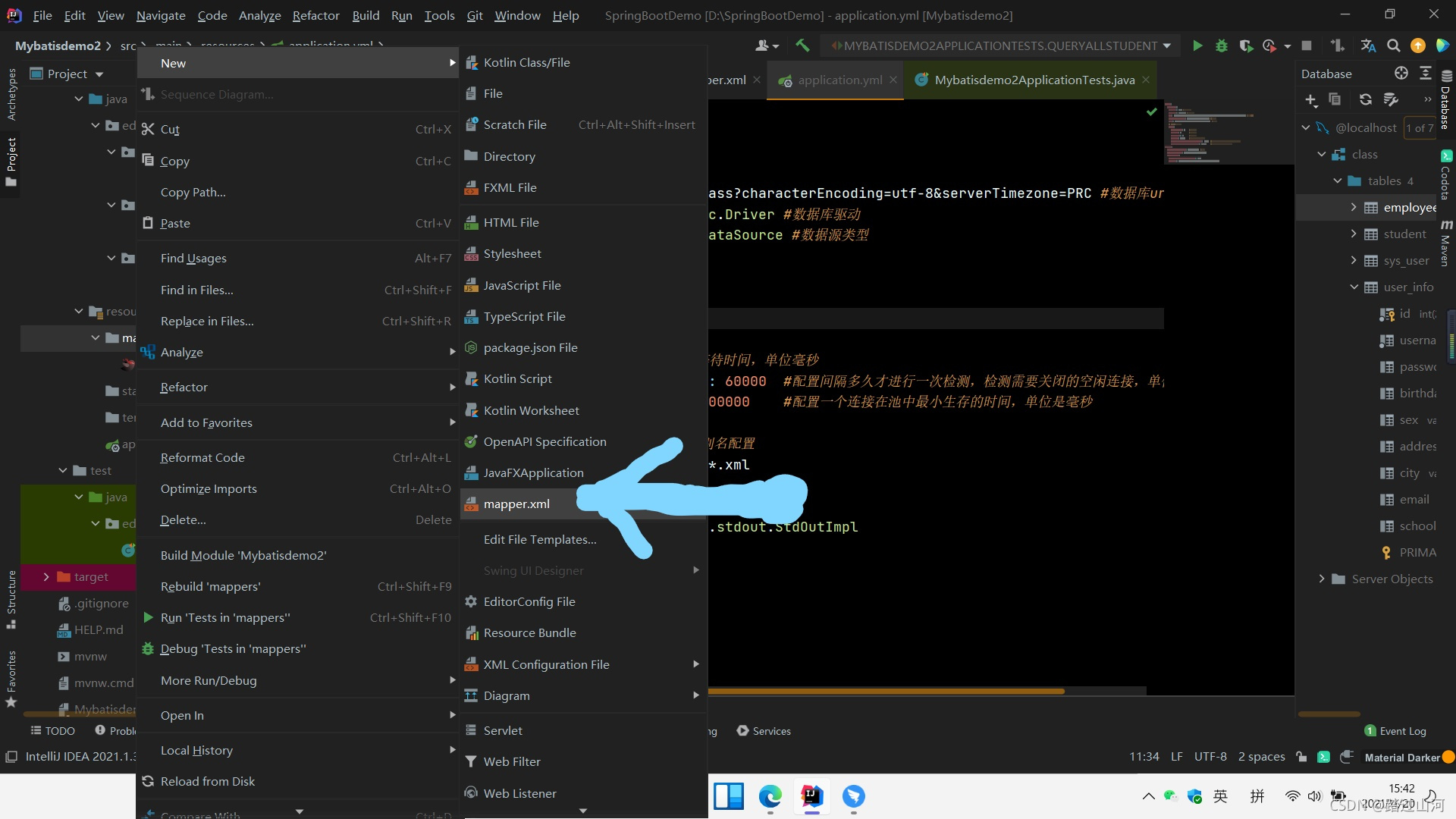Click the horizontal editor scrollbar

click(x=886, y=691)
